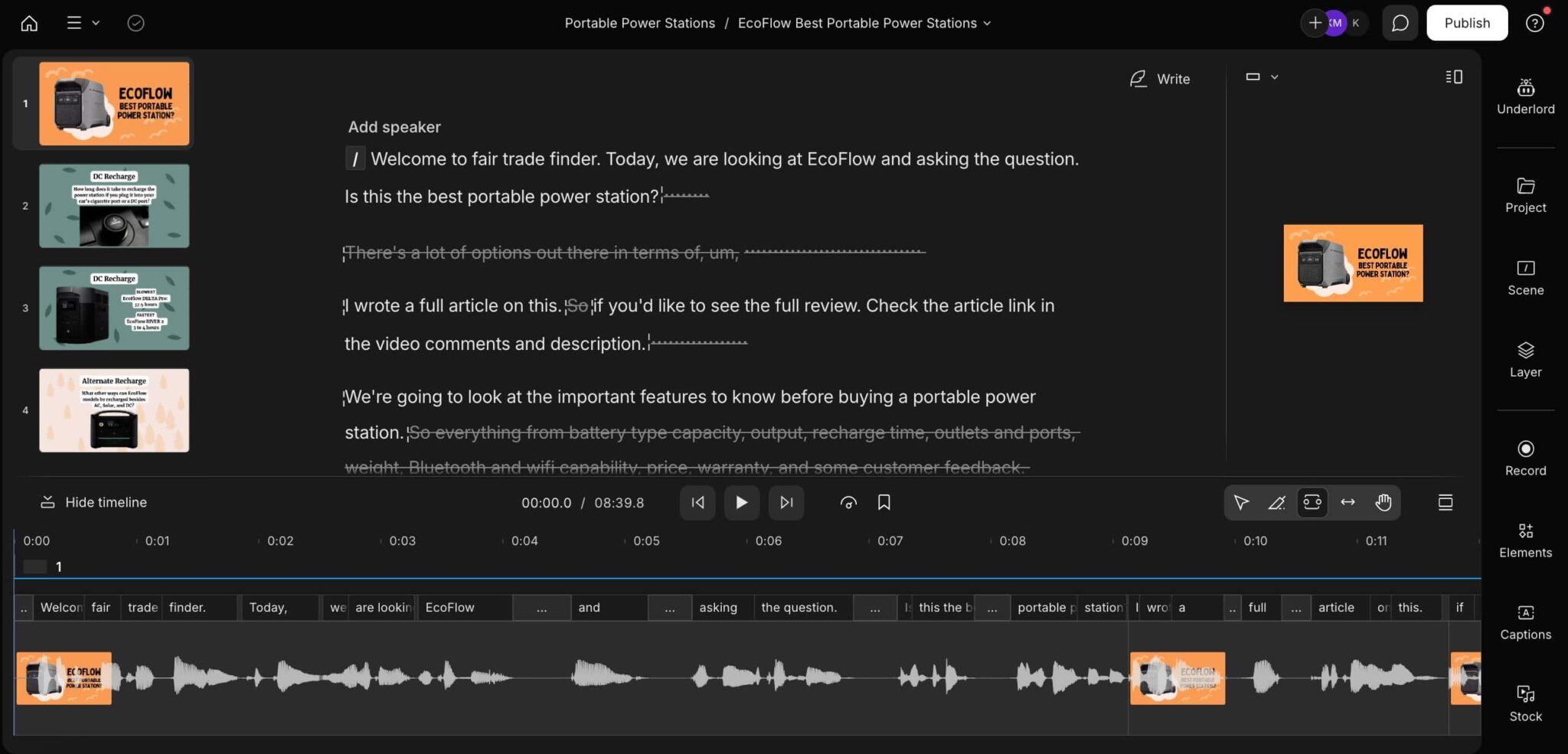Viewport: 1568px width, 754px height.
Task: Click the bookmark marker icon
Action: click(x=884, y=502)
